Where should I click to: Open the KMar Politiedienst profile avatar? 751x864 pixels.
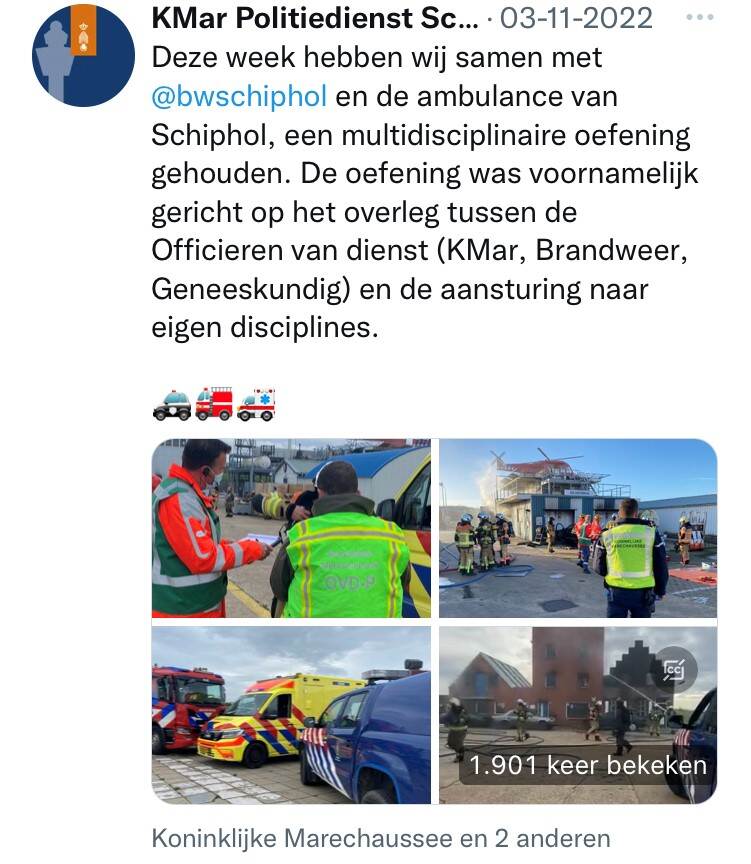click(x=83, y=55)
